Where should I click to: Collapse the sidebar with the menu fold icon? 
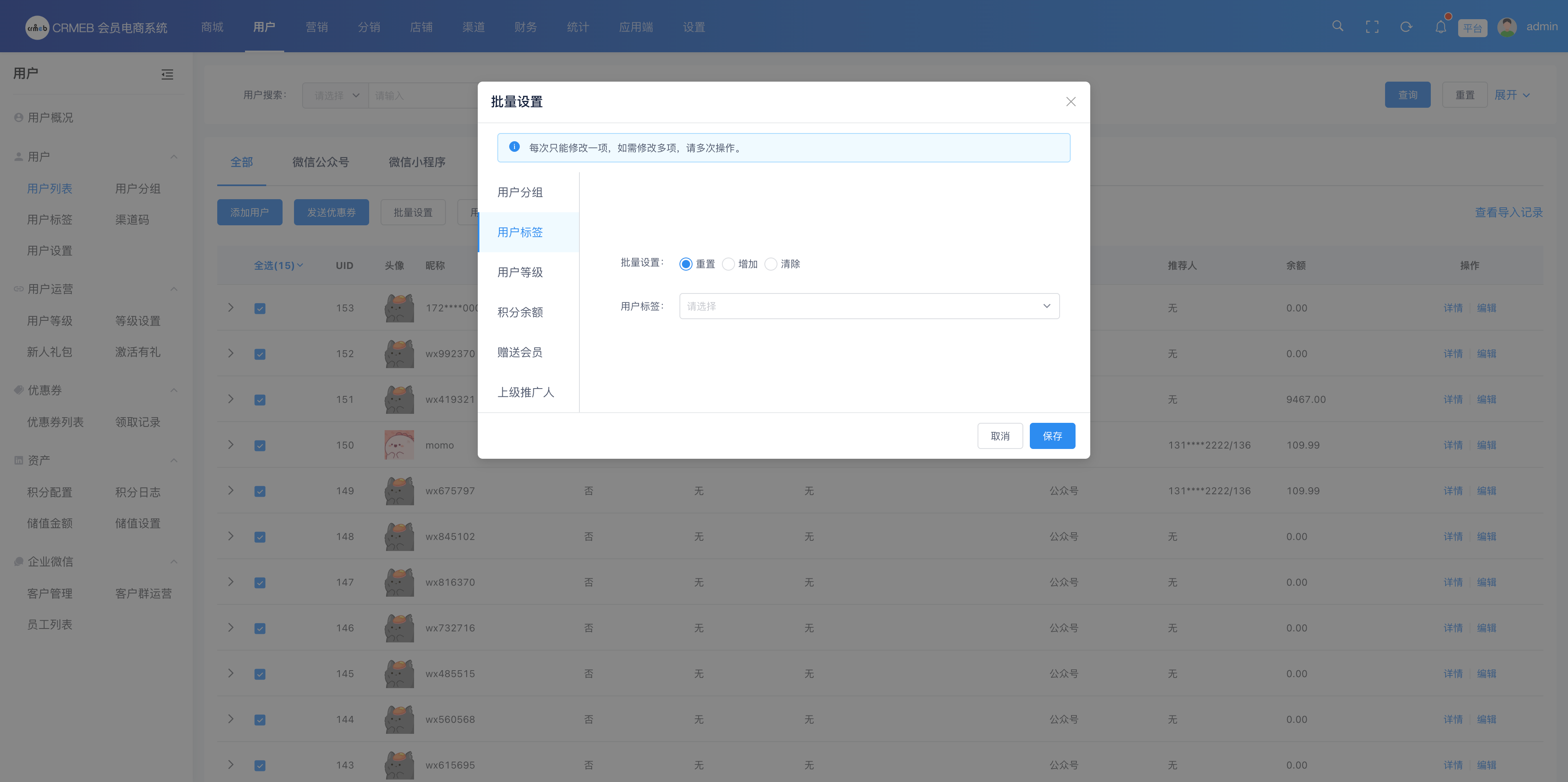(x=167, y=74)
